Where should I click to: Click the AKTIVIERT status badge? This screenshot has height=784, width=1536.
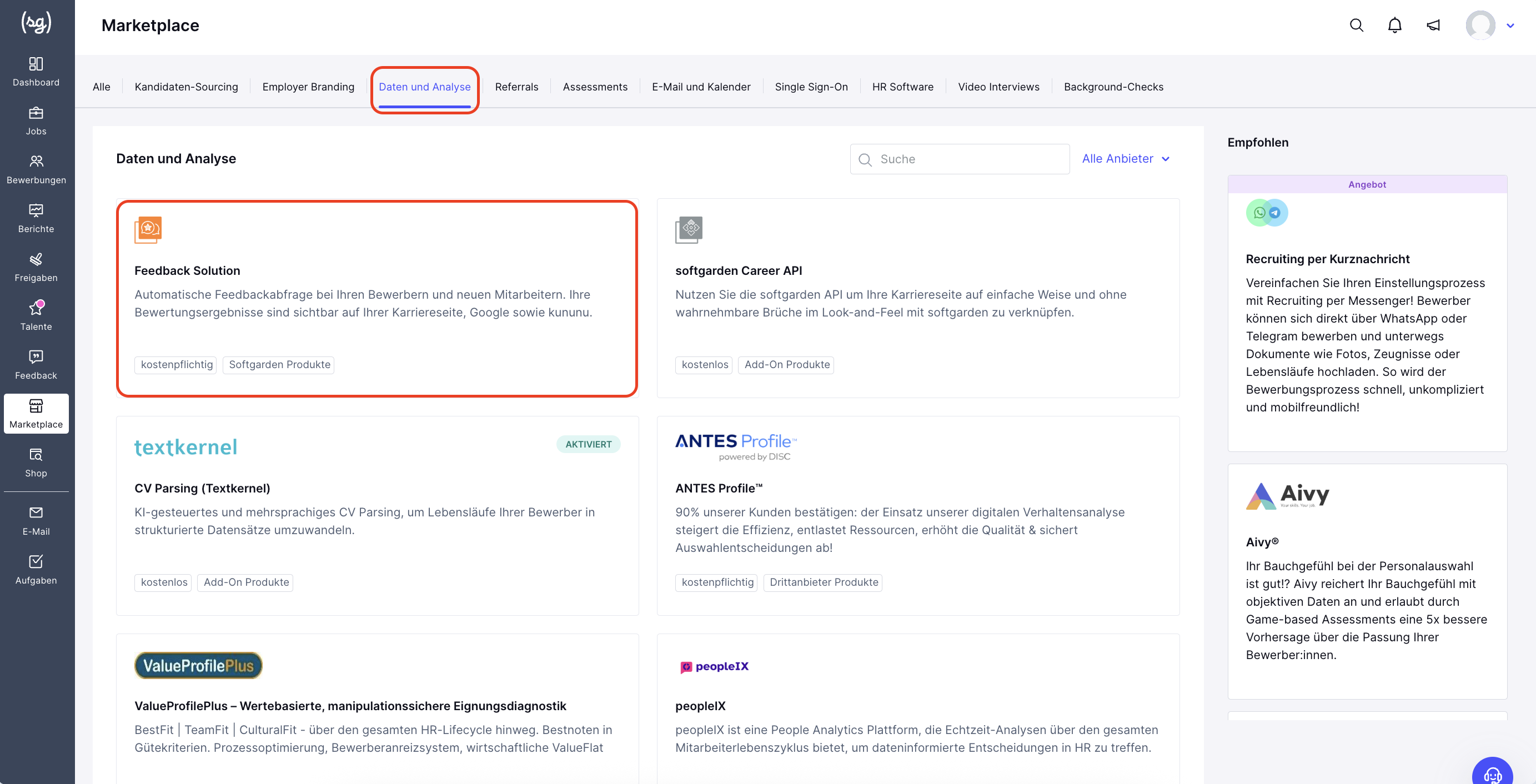tap(588, 444)
